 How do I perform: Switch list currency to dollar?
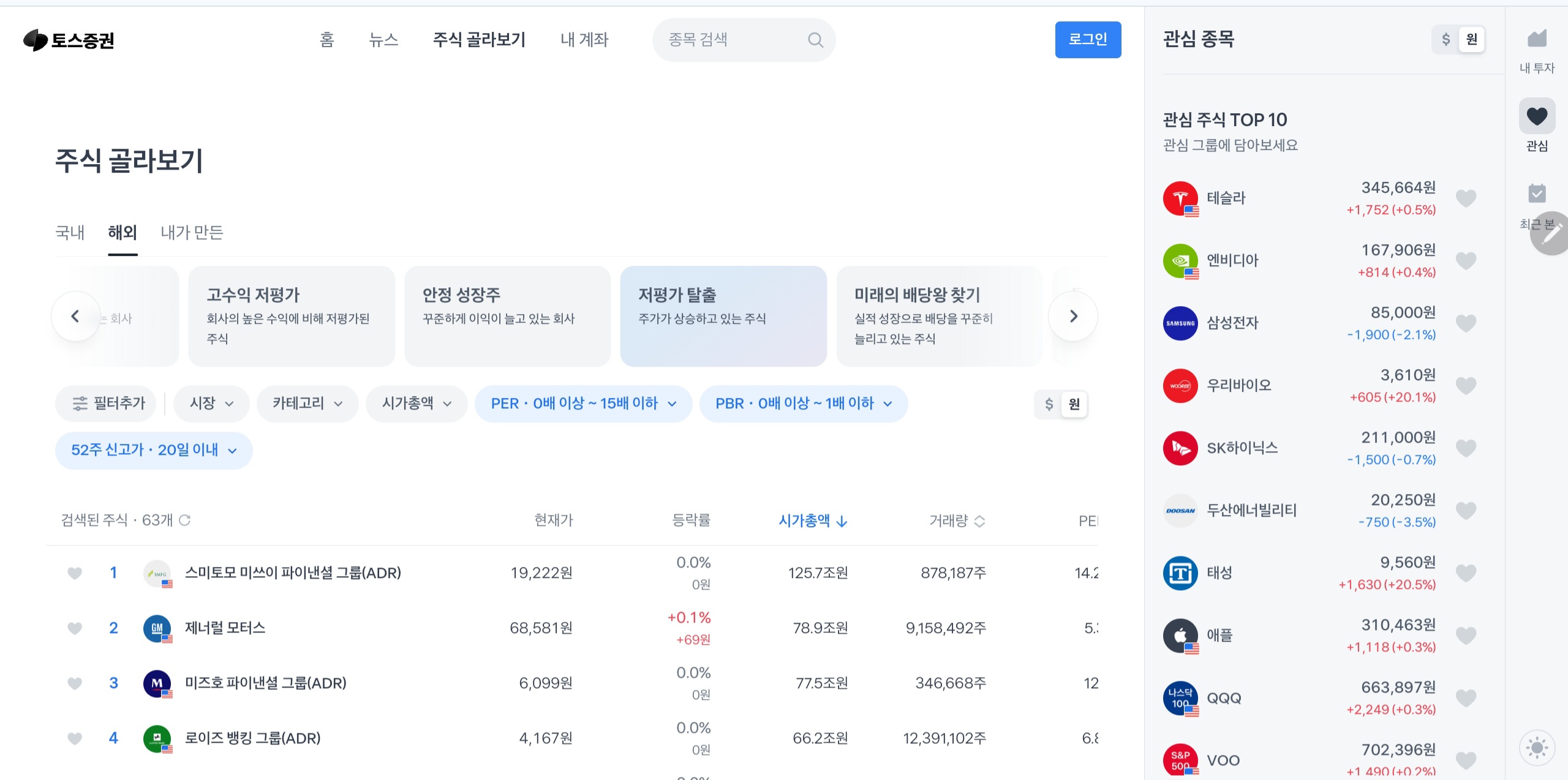[1049, 404]
